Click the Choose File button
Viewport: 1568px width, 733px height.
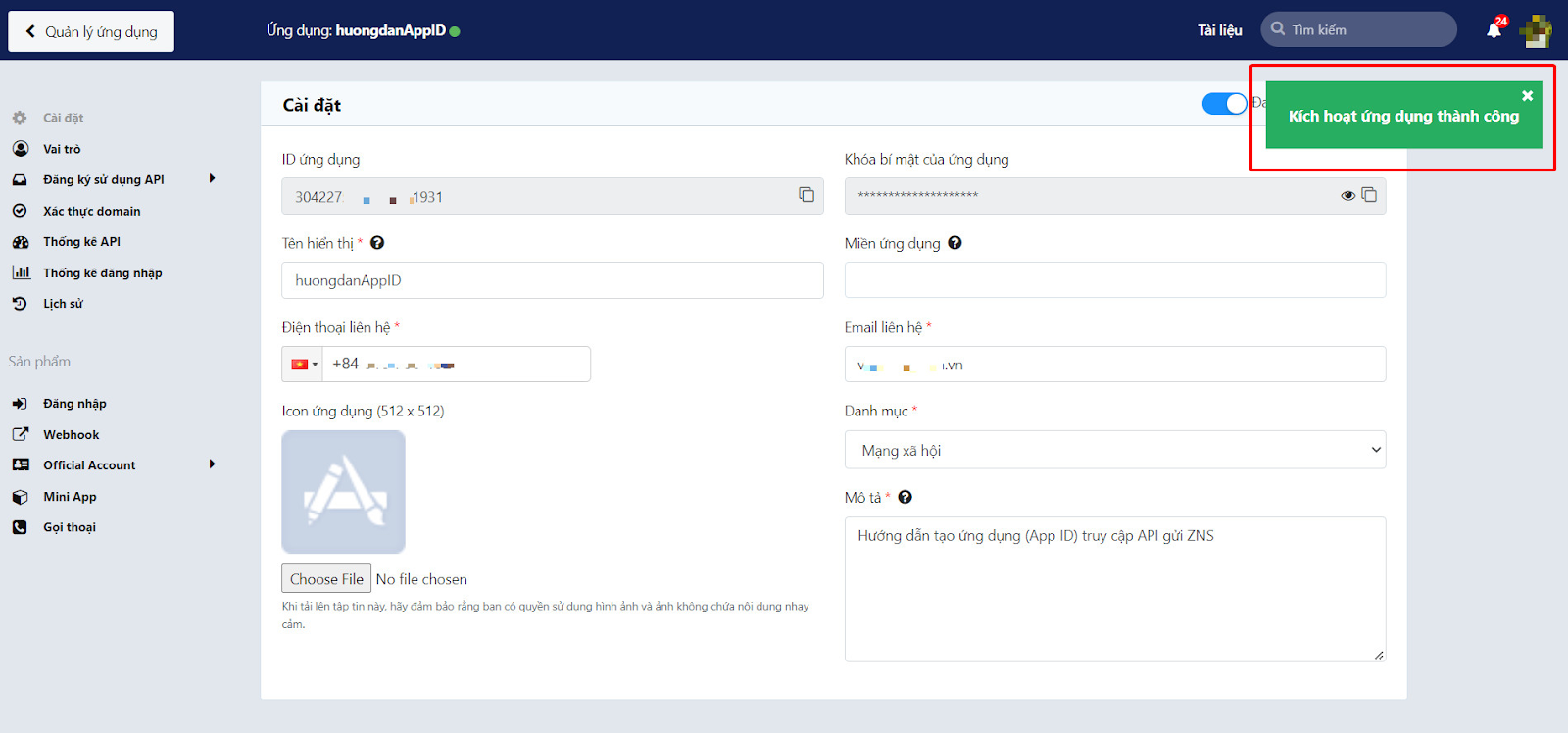coord(326,579)
